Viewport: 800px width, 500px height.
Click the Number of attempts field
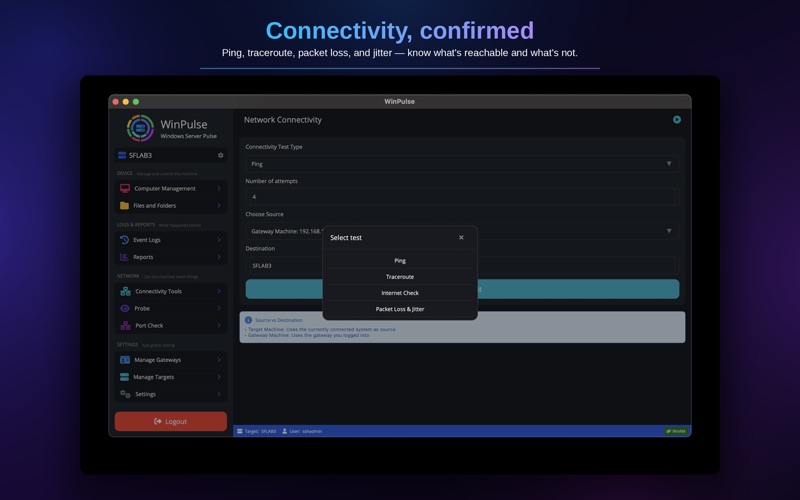462,197
